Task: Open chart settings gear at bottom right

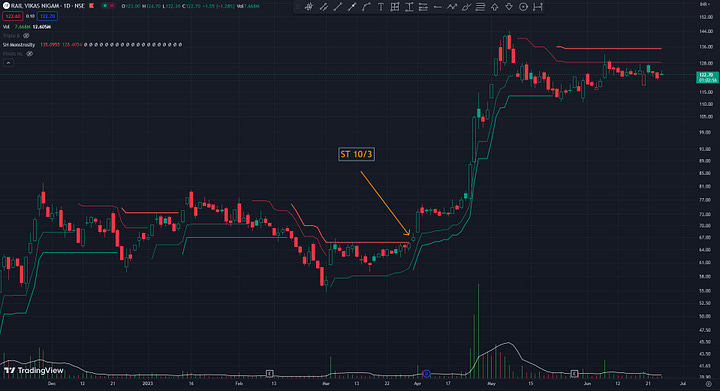Action: point(708,384)
